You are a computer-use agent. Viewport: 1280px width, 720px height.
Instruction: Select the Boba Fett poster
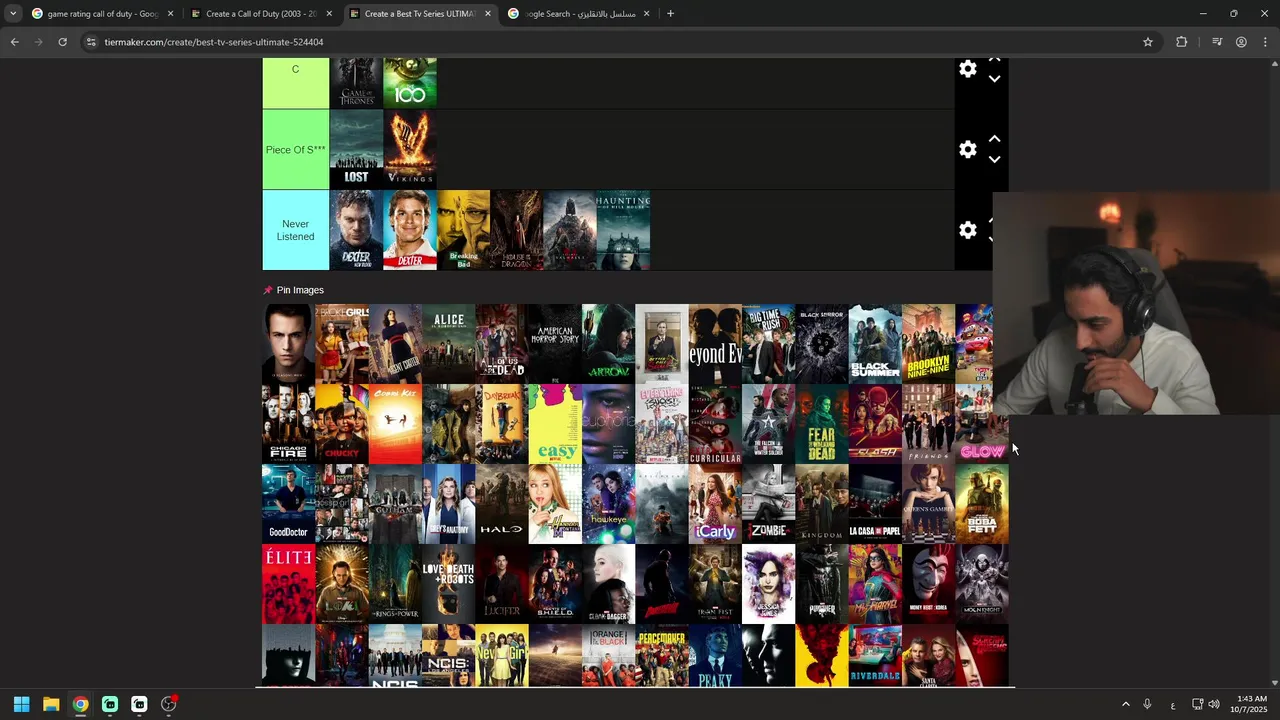[x=981, y=504]
